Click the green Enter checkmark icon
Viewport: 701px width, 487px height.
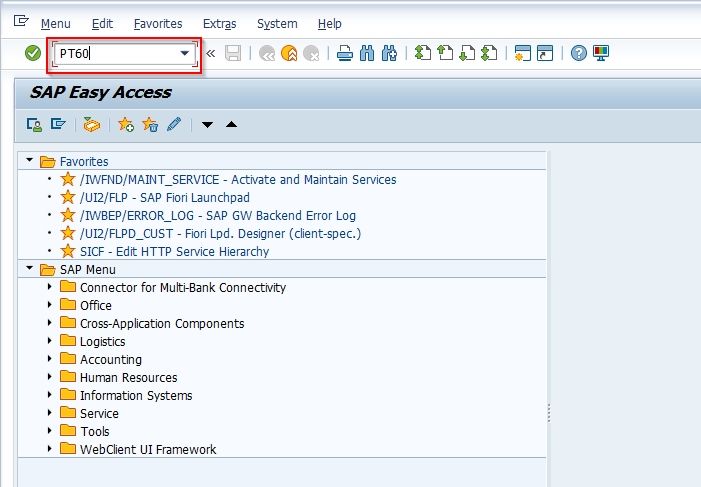33,53
